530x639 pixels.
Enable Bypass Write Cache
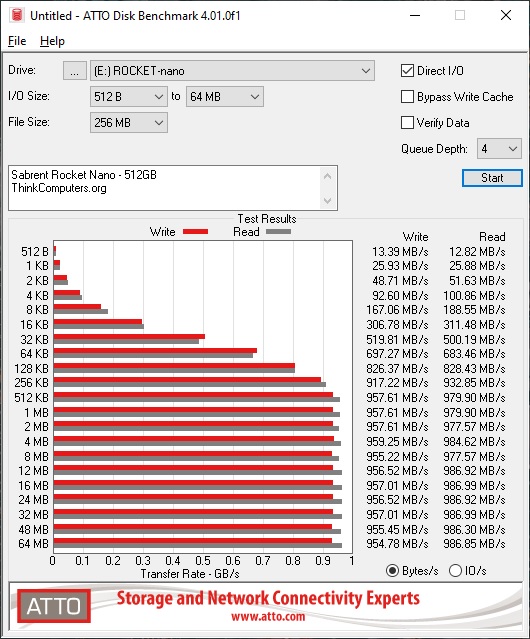pos(407,97)
